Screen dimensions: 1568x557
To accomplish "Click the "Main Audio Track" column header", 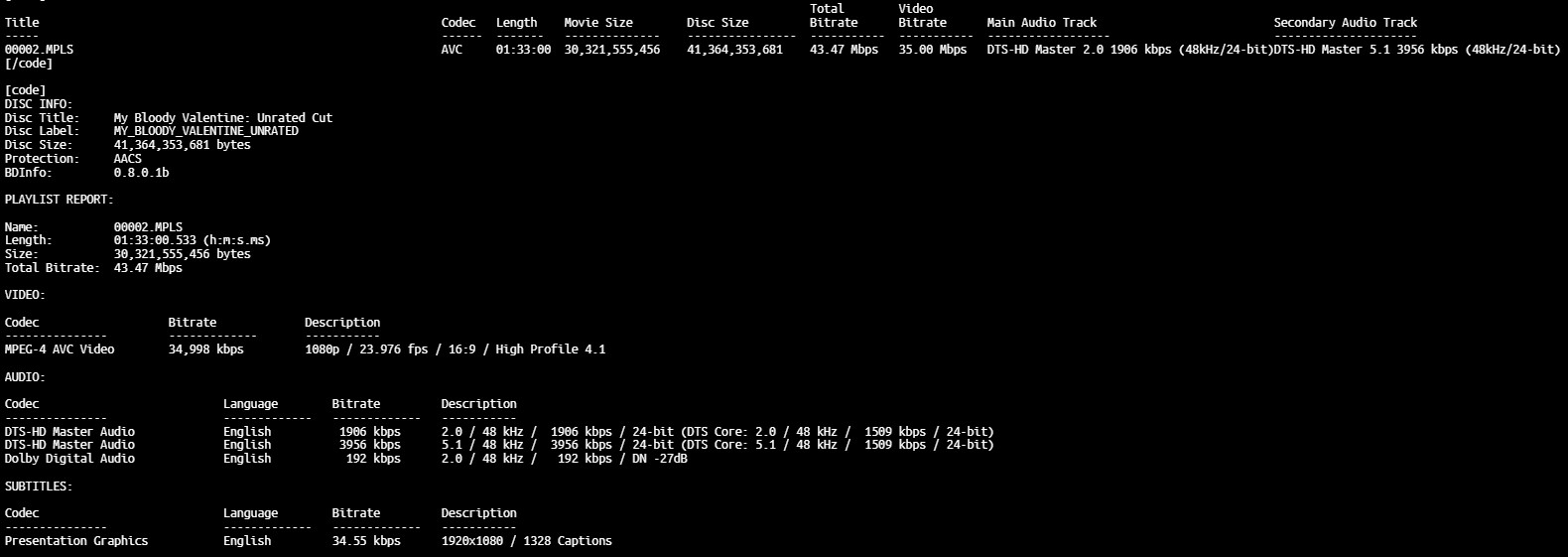I will 1041,22.
